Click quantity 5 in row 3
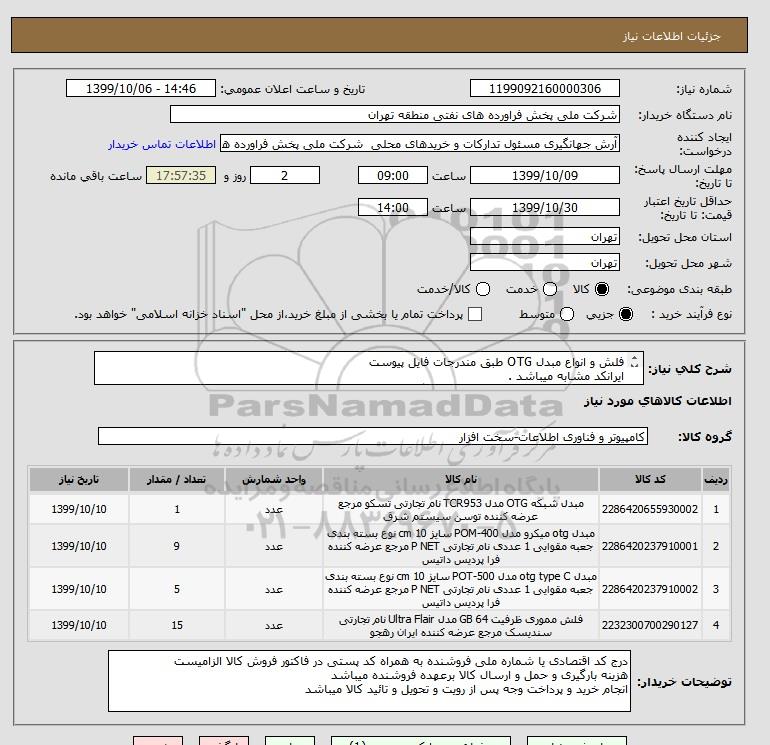This screenshot has width=770, height=745. pyautogui.click(x=177, y=589)
